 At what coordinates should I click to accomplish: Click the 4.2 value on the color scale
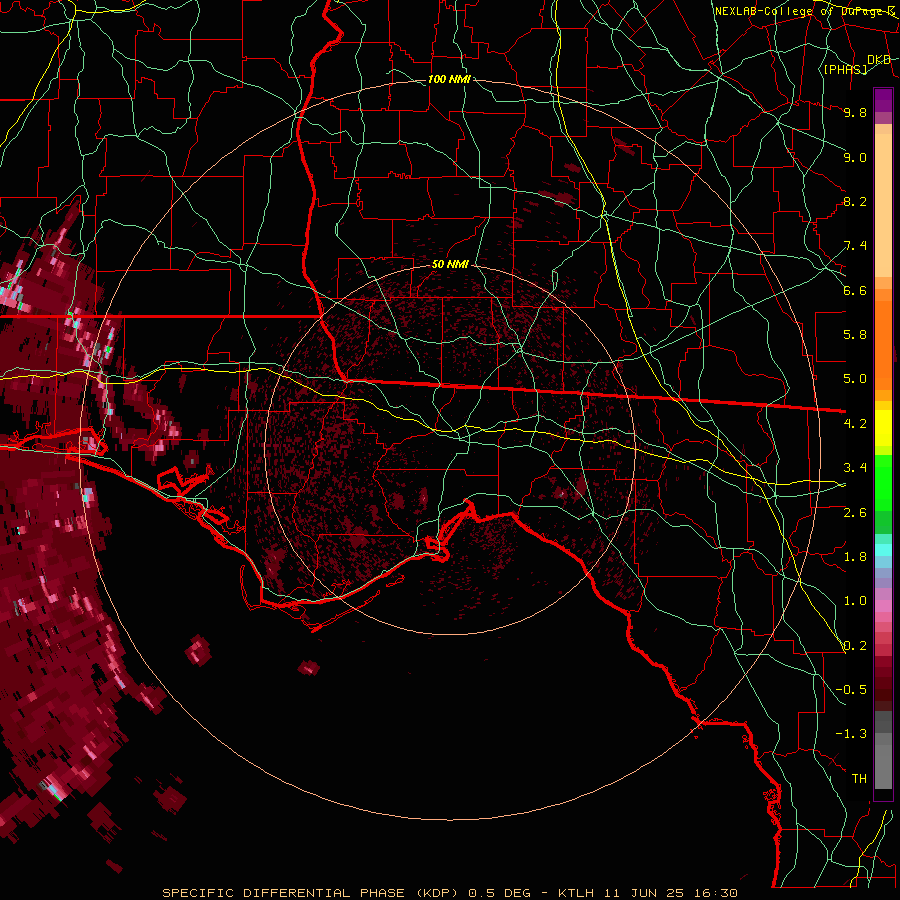pyautogui.click(x=855, y=424)
